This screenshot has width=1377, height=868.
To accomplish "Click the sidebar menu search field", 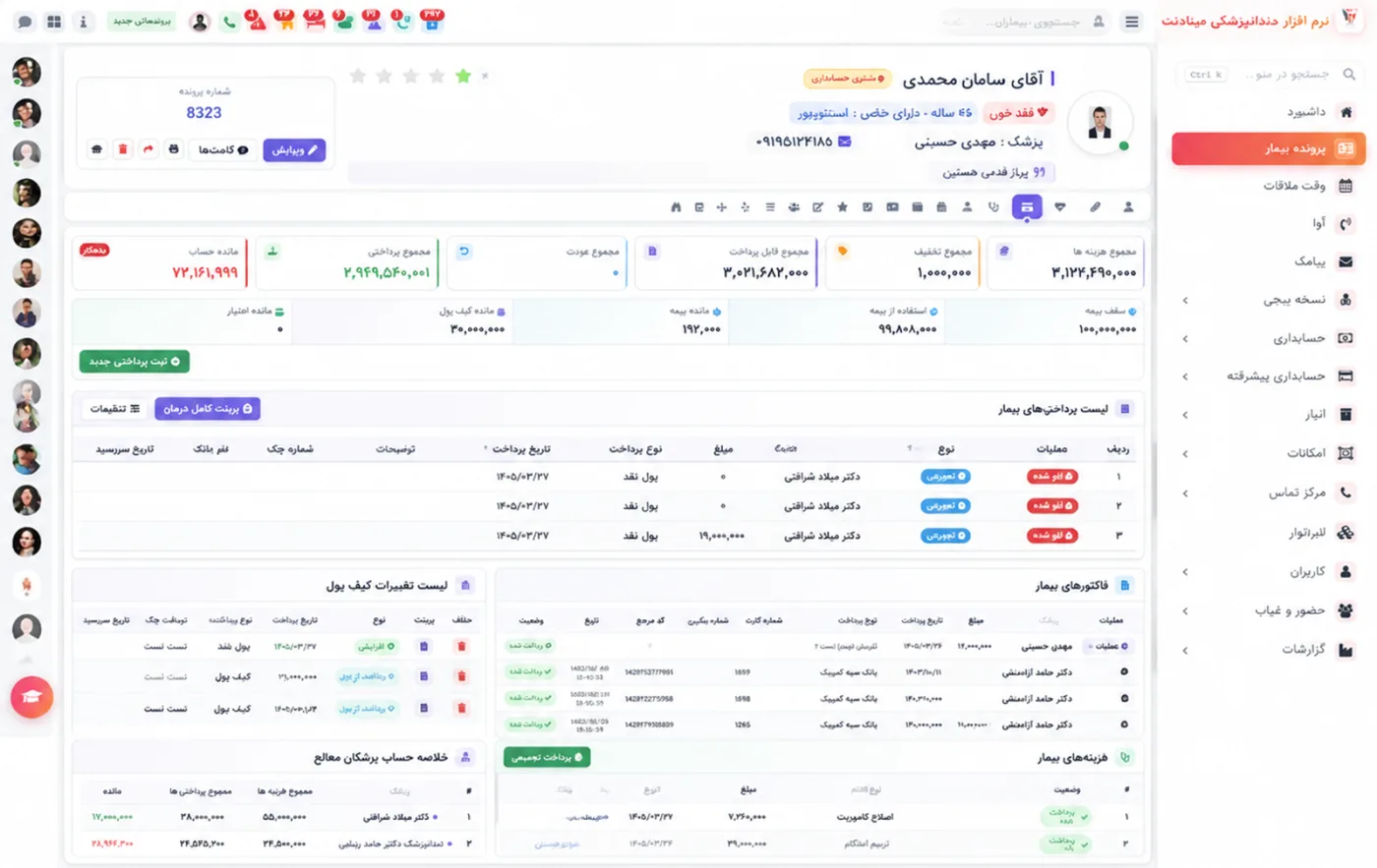I will (x=1271, y=75).
